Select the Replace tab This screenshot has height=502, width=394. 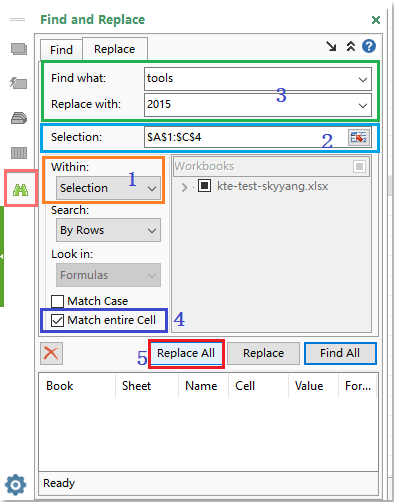coord(115,49)
